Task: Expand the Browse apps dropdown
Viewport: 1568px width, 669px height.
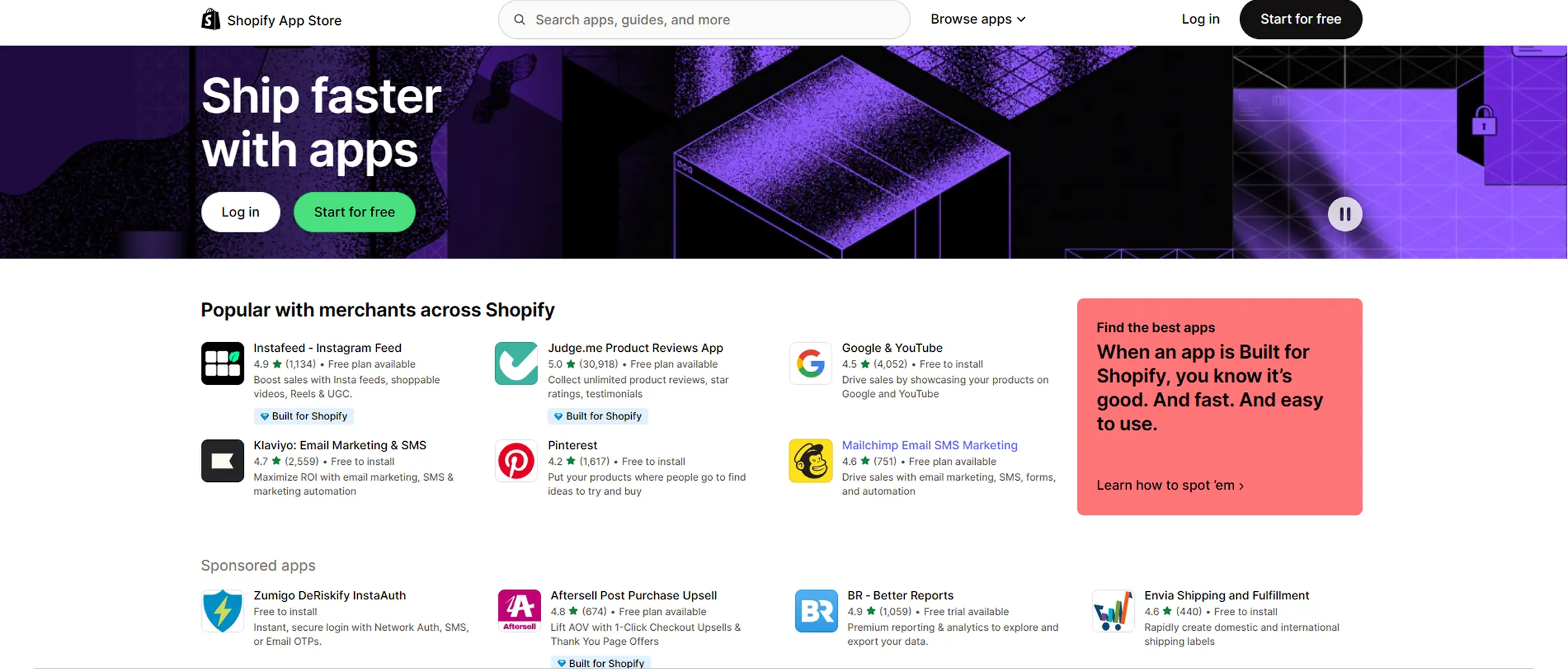Action: 977,19
